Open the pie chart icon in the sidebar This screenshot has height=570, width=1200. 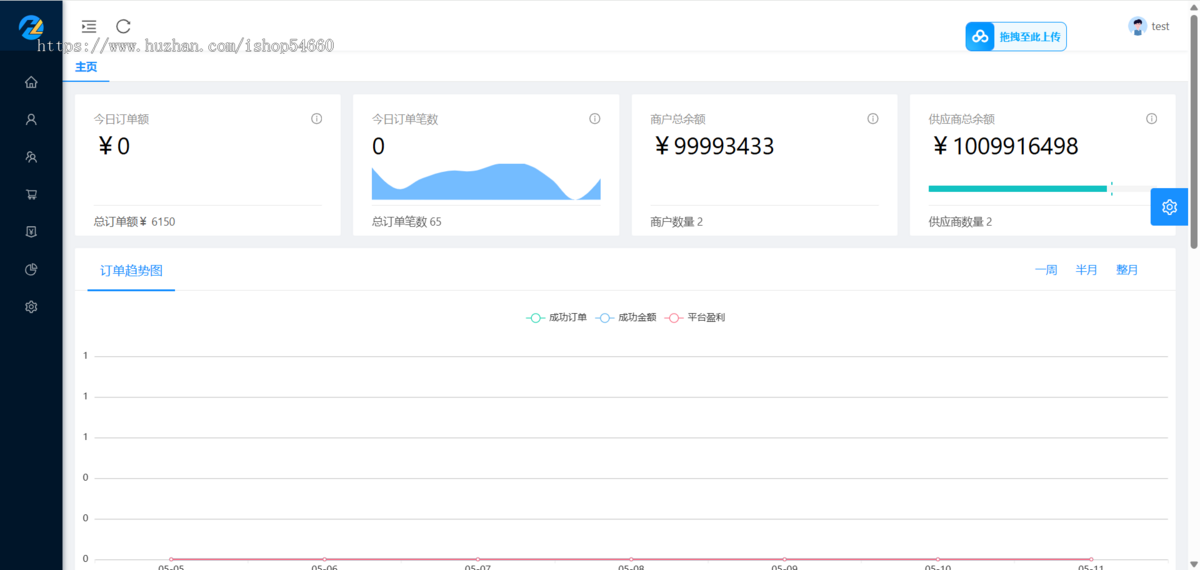click(31, 270)
